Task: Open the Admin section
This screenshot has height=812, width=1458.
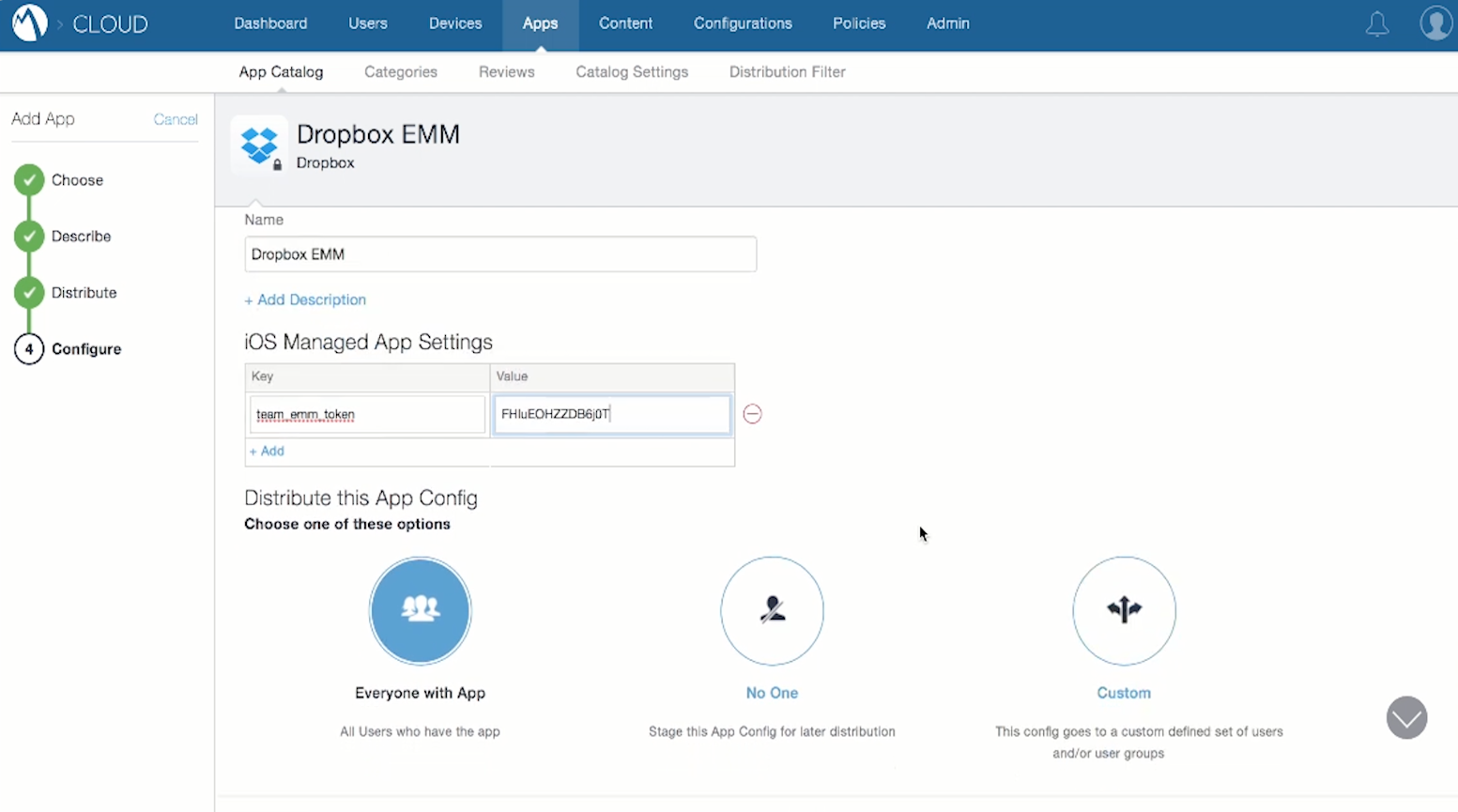Action: (x=948, y=23)
